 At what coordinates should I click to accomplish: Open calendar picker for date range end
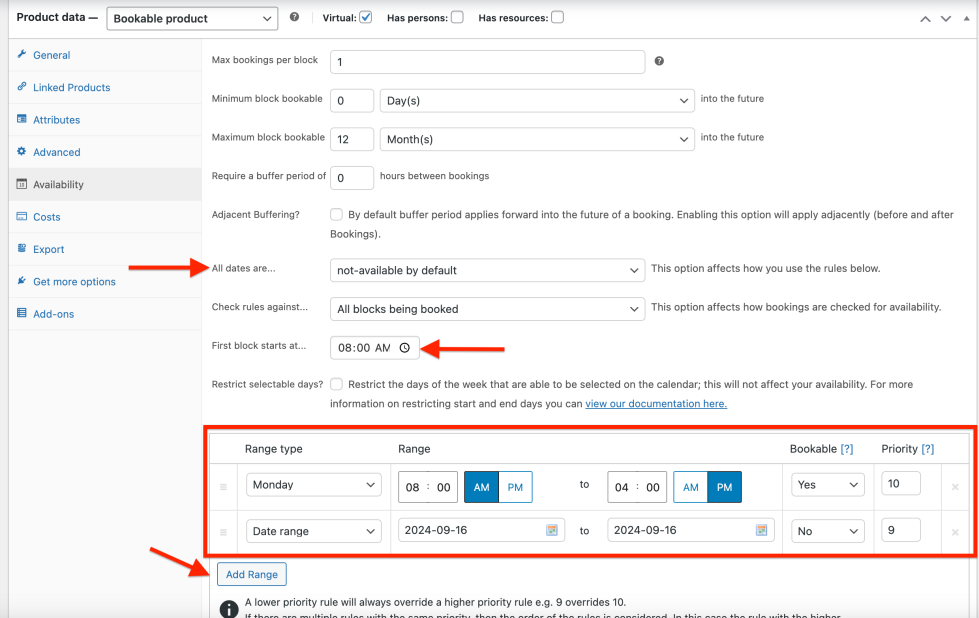pyautogui.click(x=761, y=530)
